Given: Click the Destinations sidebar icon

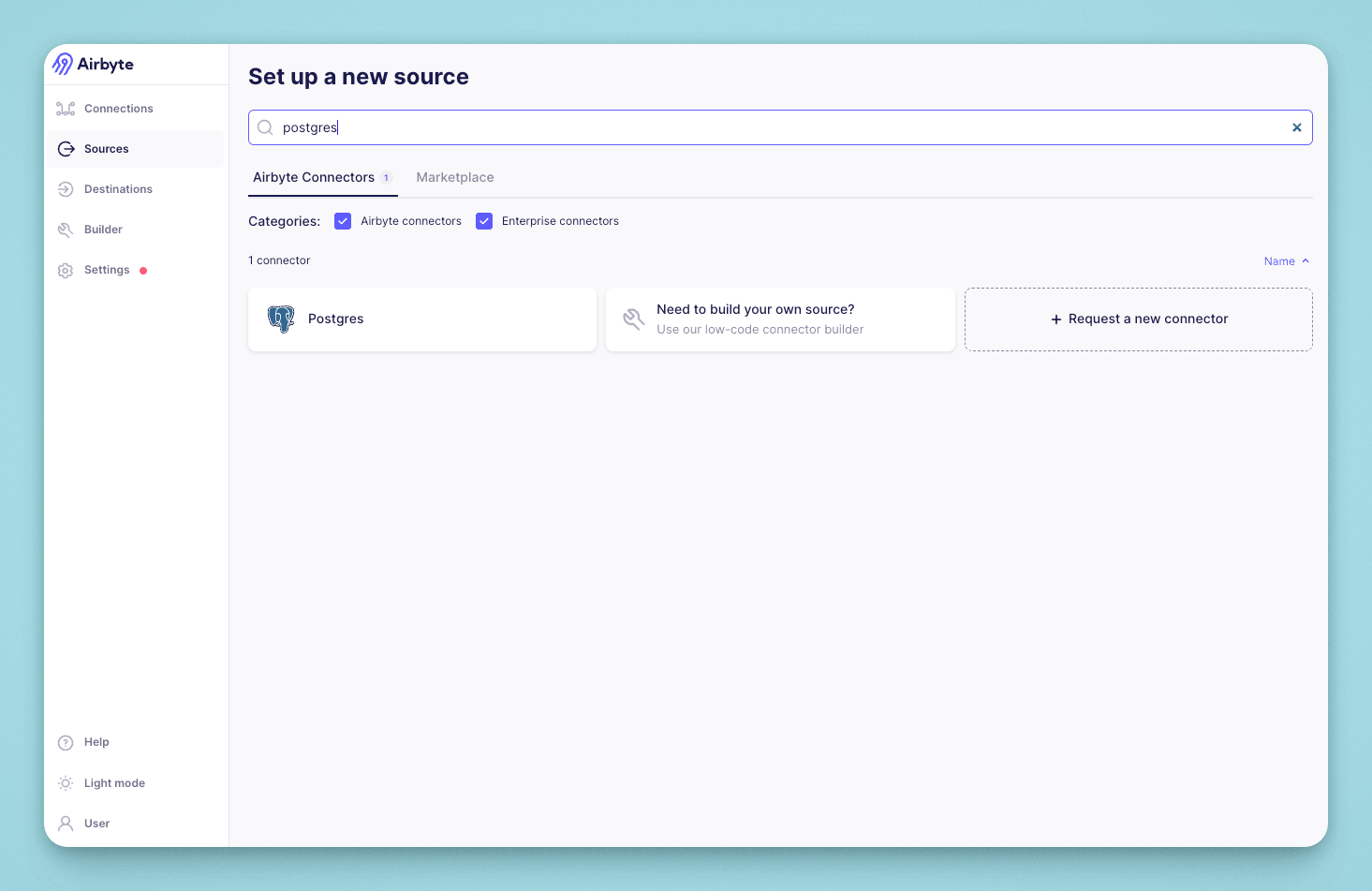Looking at the screenshot, I should pyautogui.click(x=66, y=189).
